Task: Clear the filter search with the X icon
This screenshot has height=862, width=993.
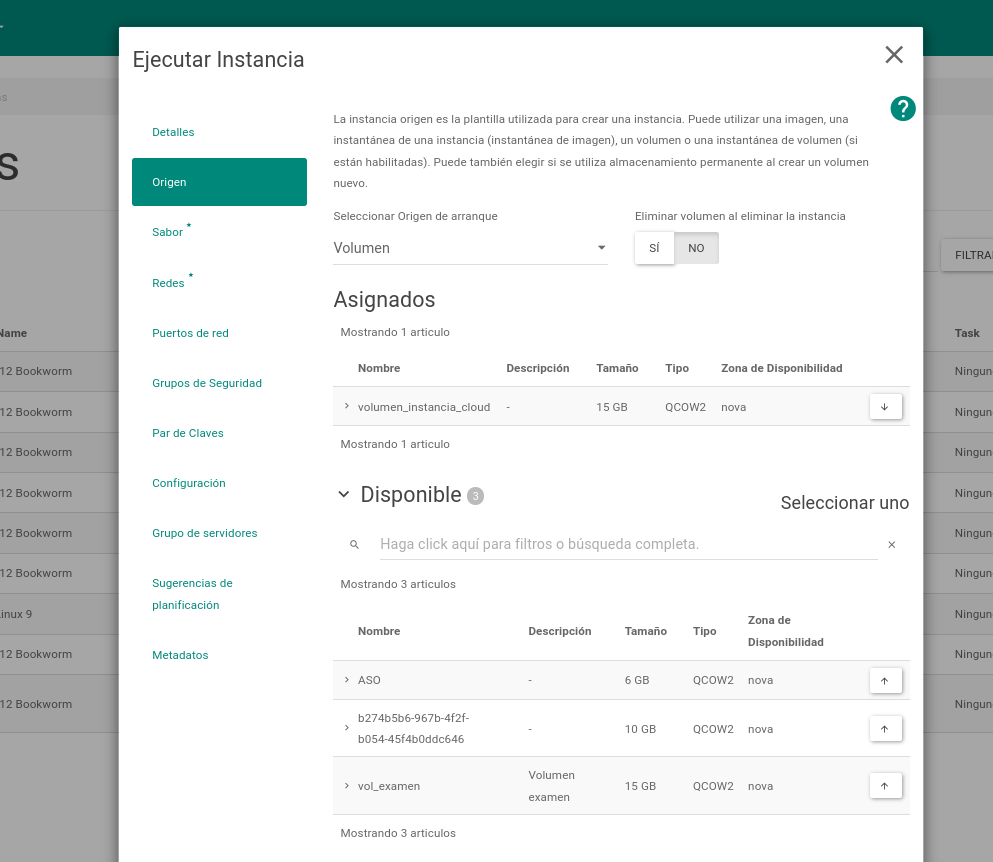Action: click(892, 545)
